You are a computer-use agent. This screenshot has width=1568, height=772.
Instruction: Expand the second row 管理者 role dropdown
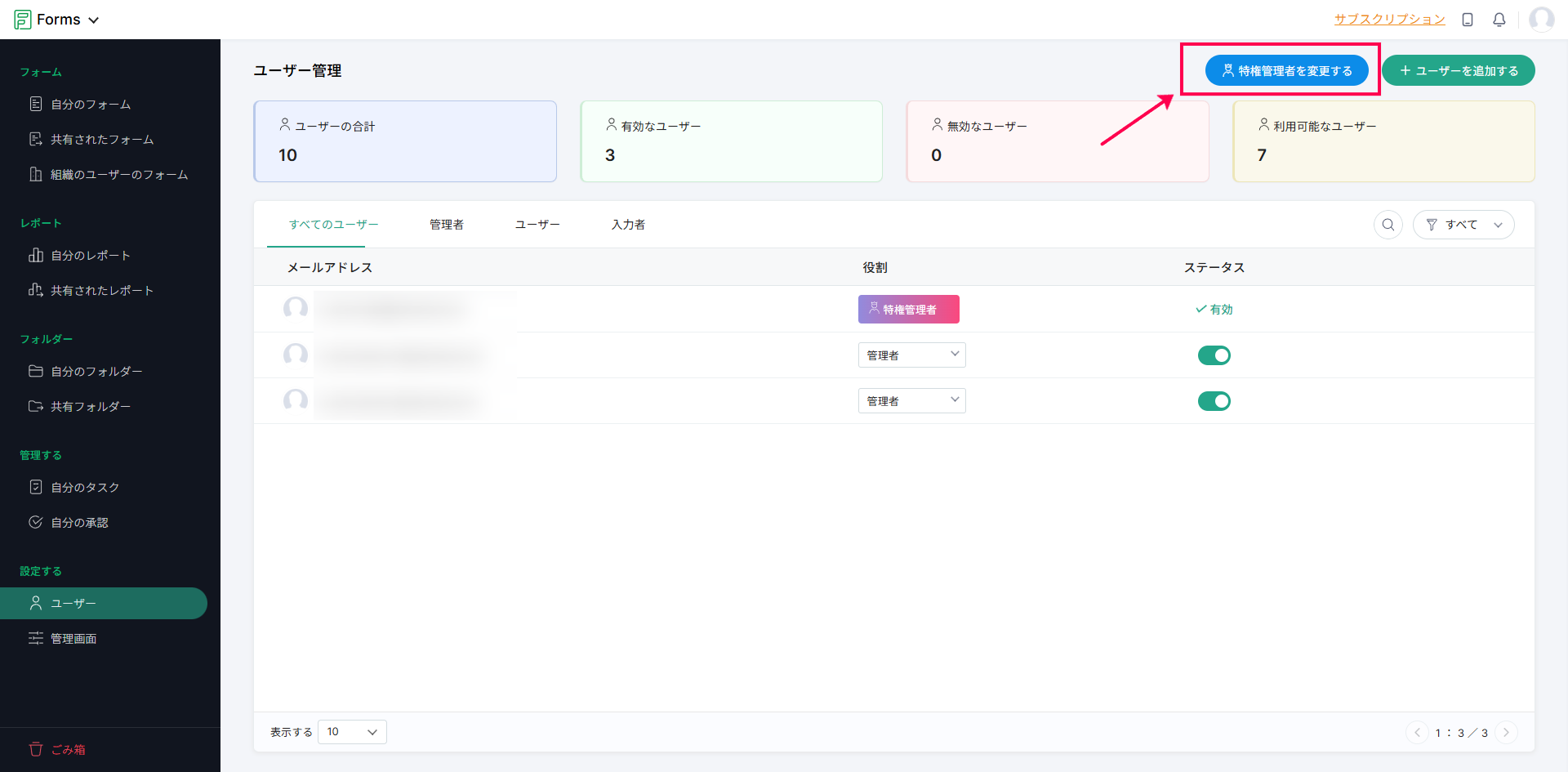point(911,355)
